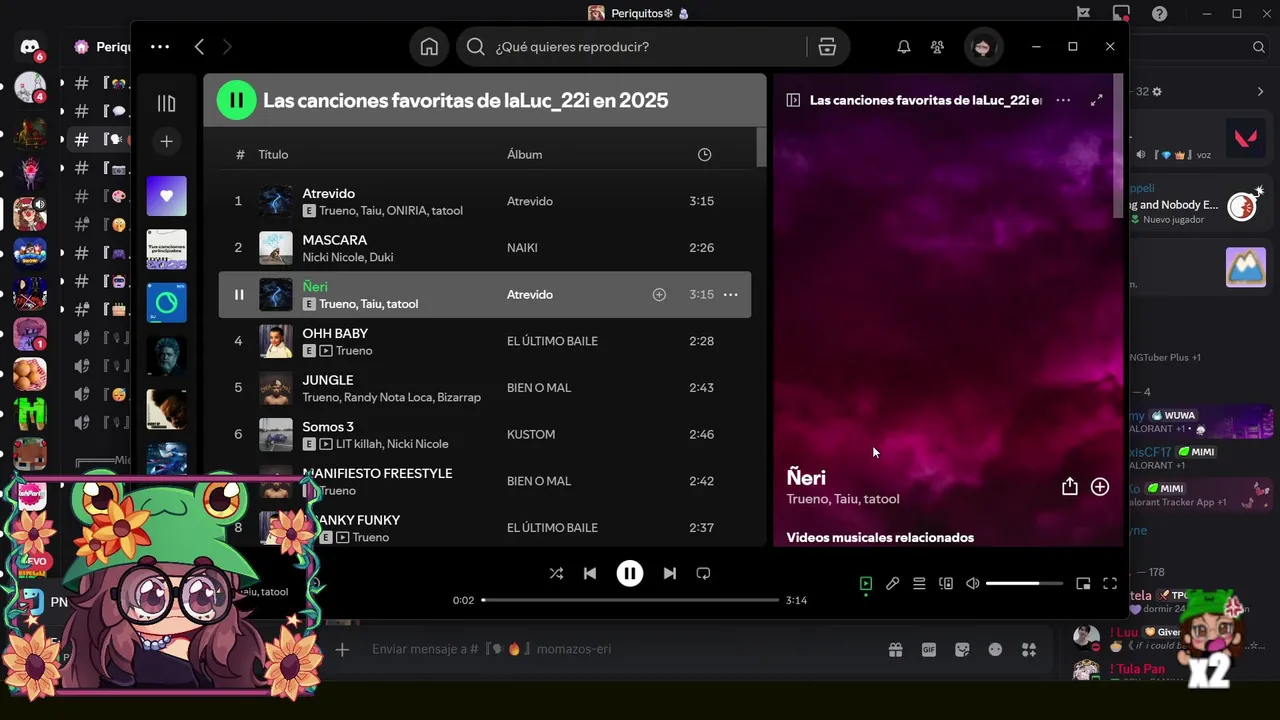The width and height of the screenshot is (1280, 720).
Task: Open the Spotify miniplayer
Action: tap(1083, 583)
